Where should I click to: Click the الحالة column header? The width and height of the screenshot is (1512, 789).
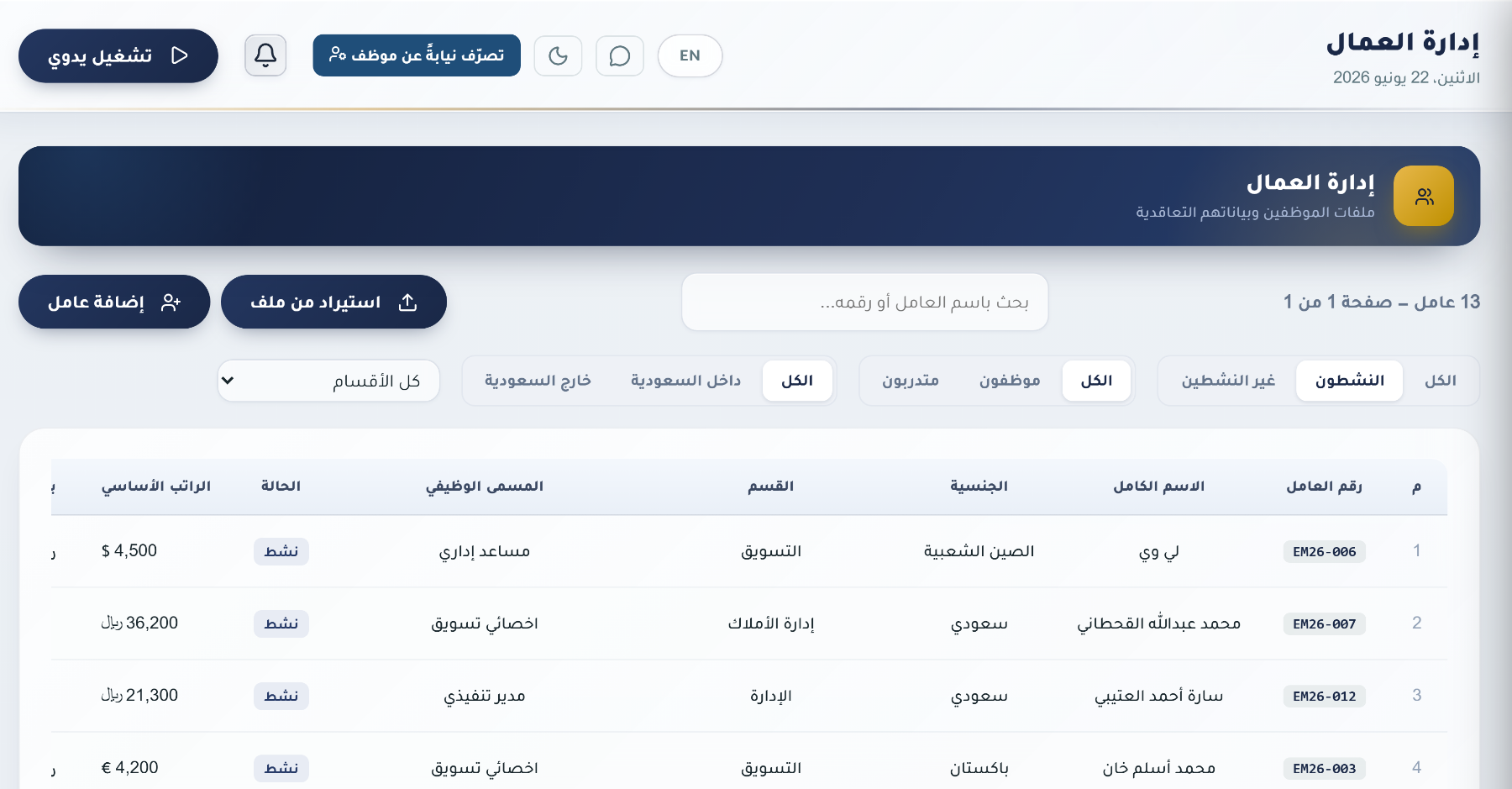[x=281, y=487]
